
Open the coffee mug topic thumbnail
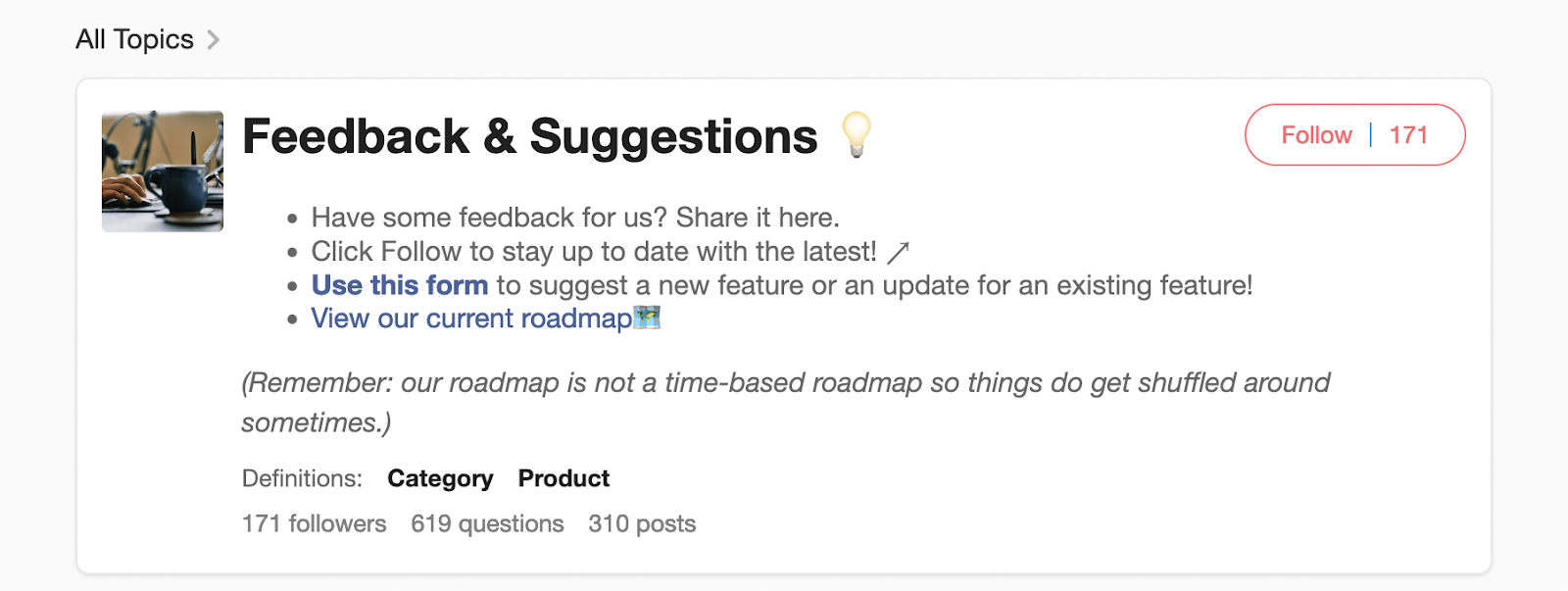coord(163,172)
